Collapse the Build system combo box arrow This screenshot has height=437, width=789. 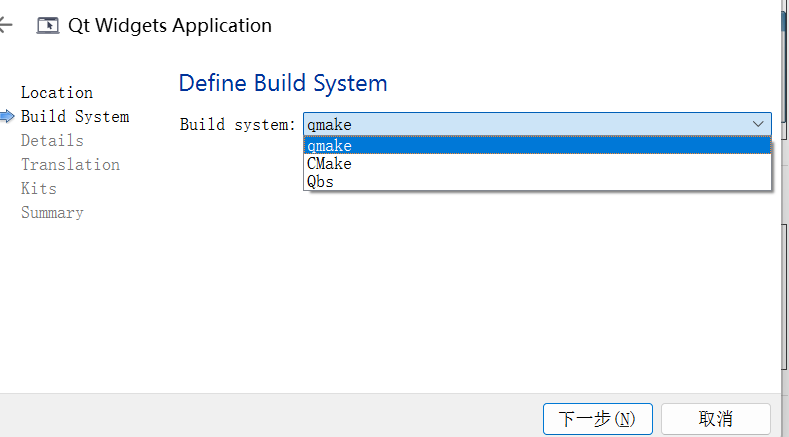[x=758, y=124]
